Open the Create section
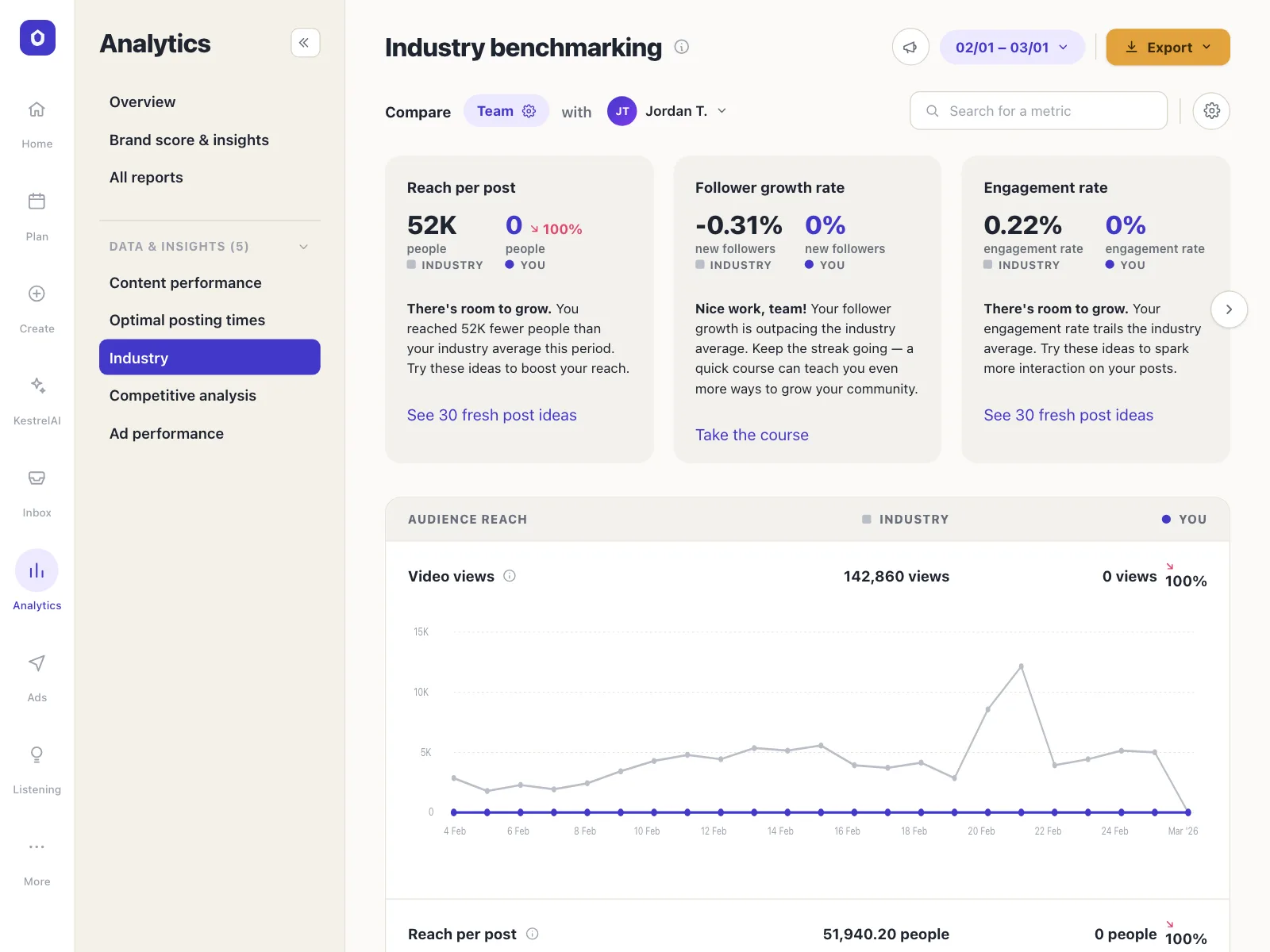 point(37,308)
